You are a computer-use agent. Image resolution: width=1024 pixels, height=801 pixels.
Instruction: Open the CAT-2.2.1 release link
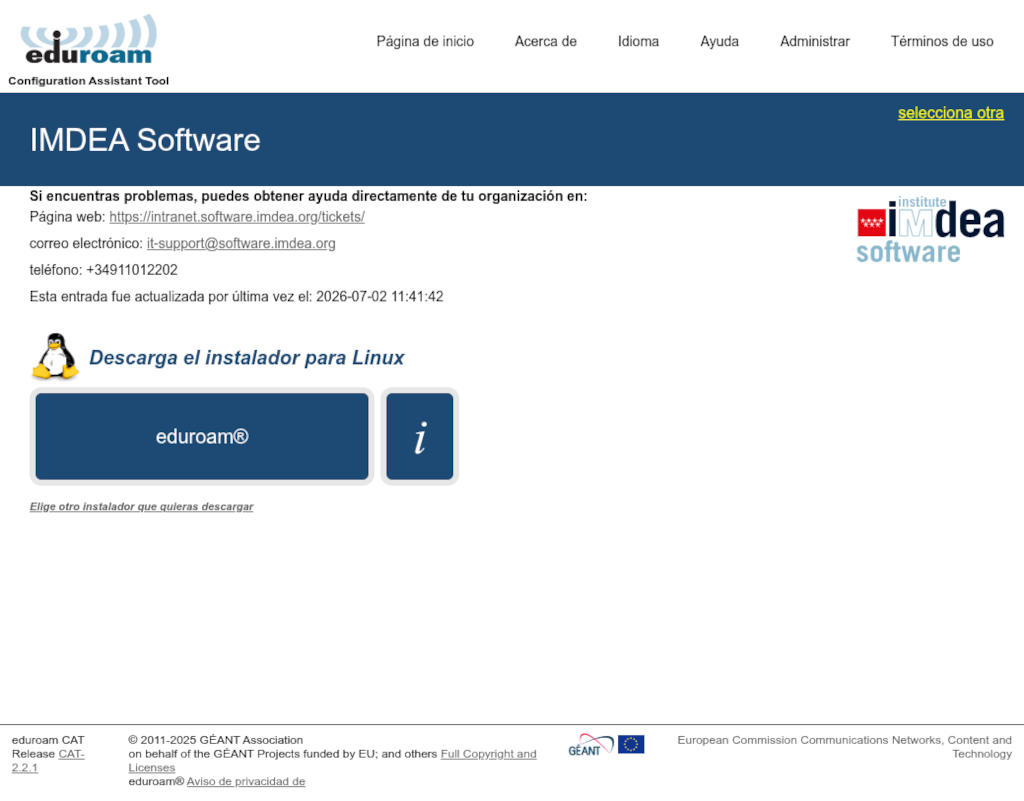(x=48, y=761)
